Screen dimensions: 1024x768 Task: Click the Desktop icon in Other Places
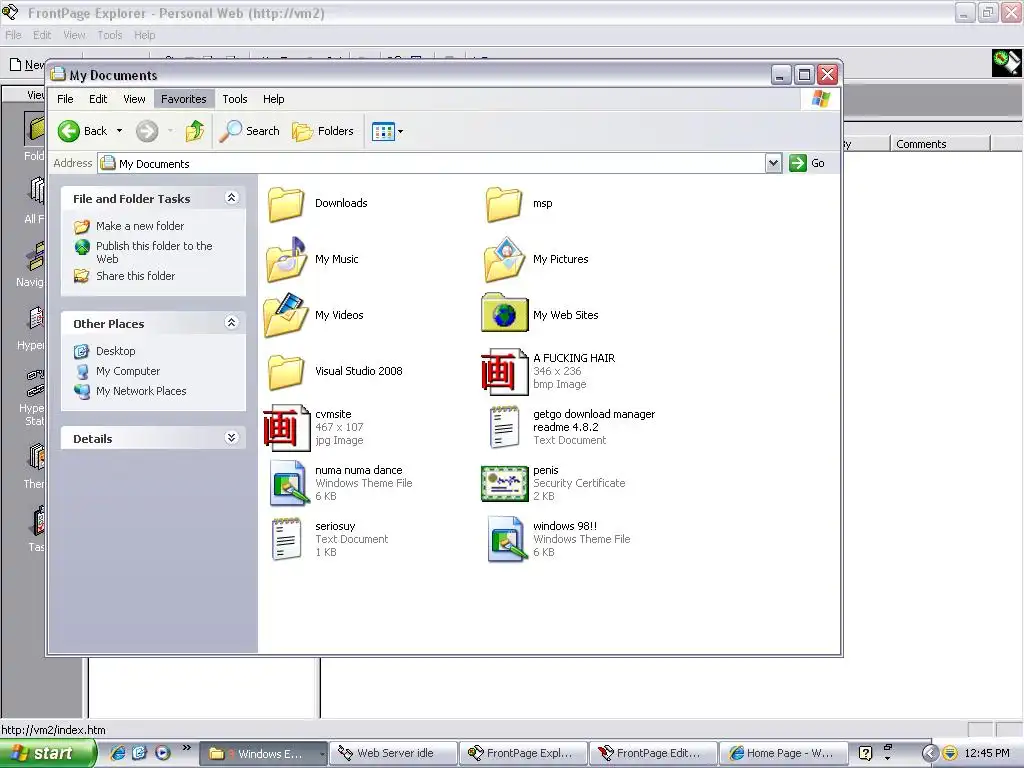coord(82,351)
